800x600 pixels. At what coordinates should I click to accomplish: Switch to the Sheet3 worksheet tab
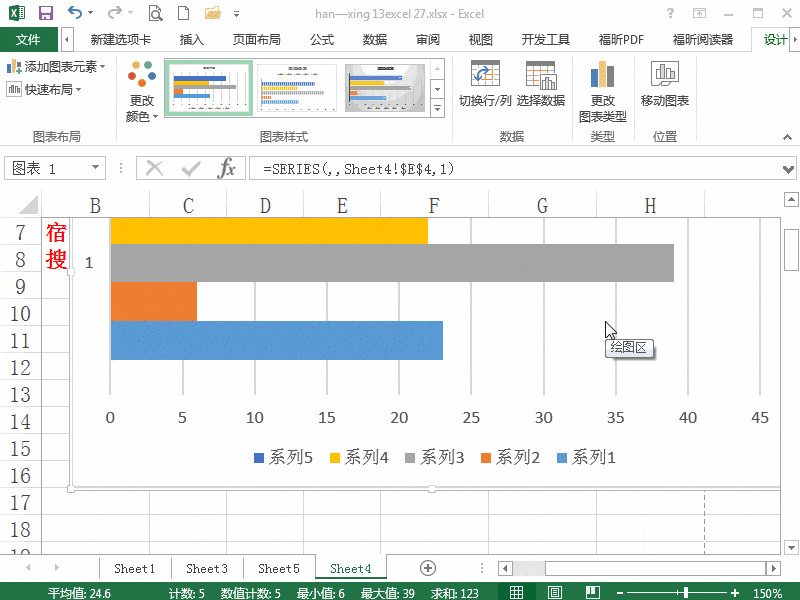point(206,567)
